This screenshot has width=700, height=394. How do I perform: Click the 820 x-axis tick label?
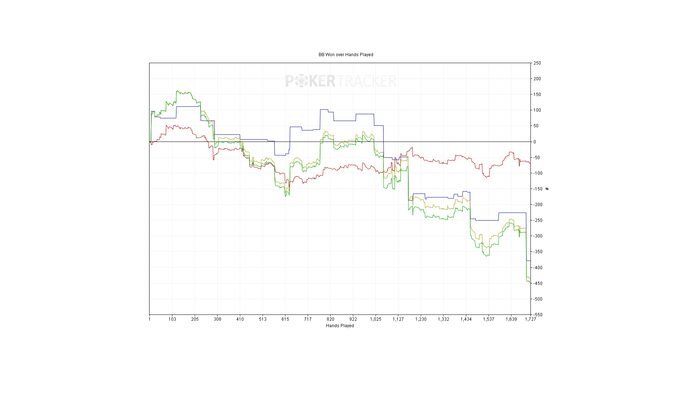tap(330, 319)
